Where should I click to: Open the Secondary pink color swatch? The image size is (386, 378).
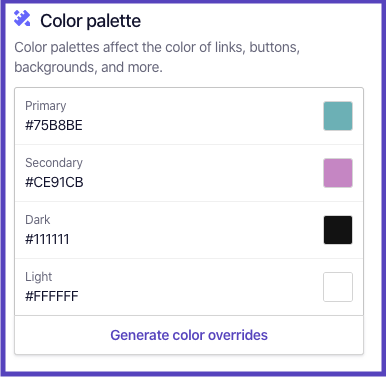(x=338, y=173)
